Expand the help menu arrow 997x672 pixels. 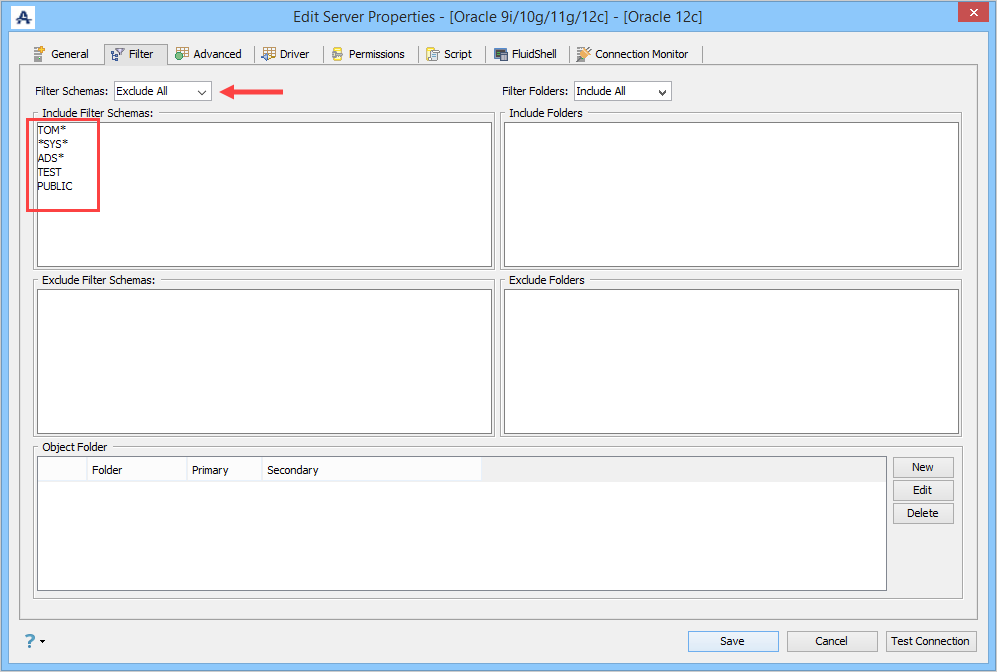(43, 641)
